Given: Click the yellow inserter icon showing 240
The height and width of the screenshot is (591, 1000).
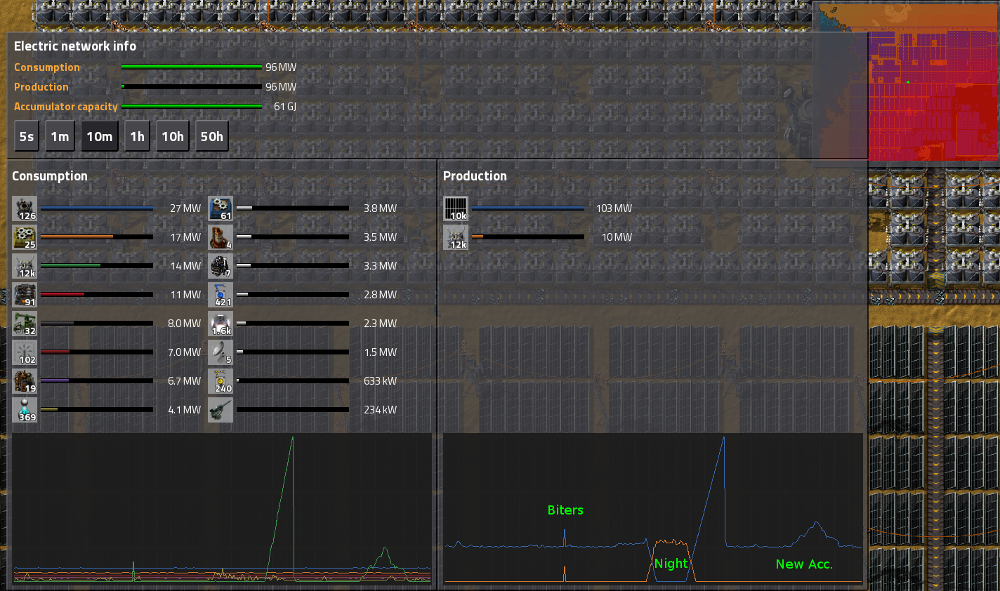Looking at the screenshot, I should (x=221, y=381).
